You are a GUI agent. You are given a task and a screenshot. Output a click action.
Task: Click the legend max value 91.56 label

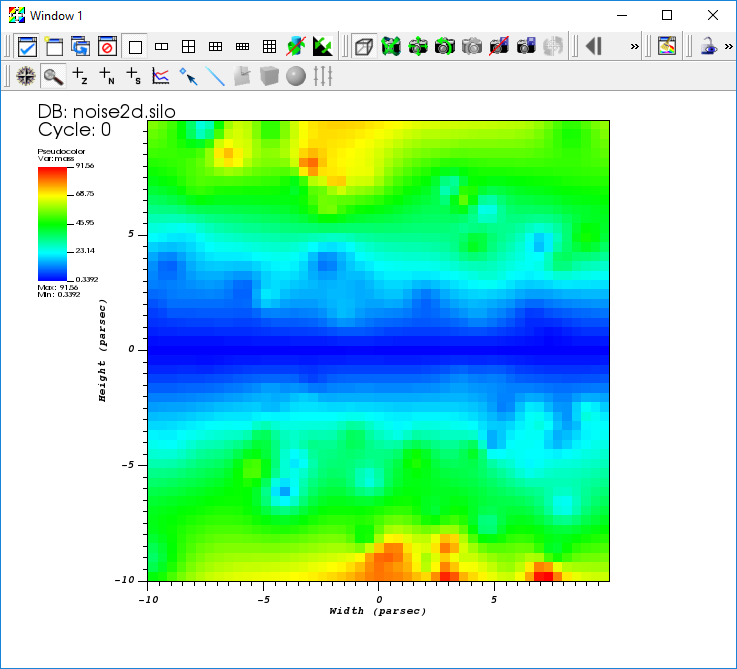85,165
